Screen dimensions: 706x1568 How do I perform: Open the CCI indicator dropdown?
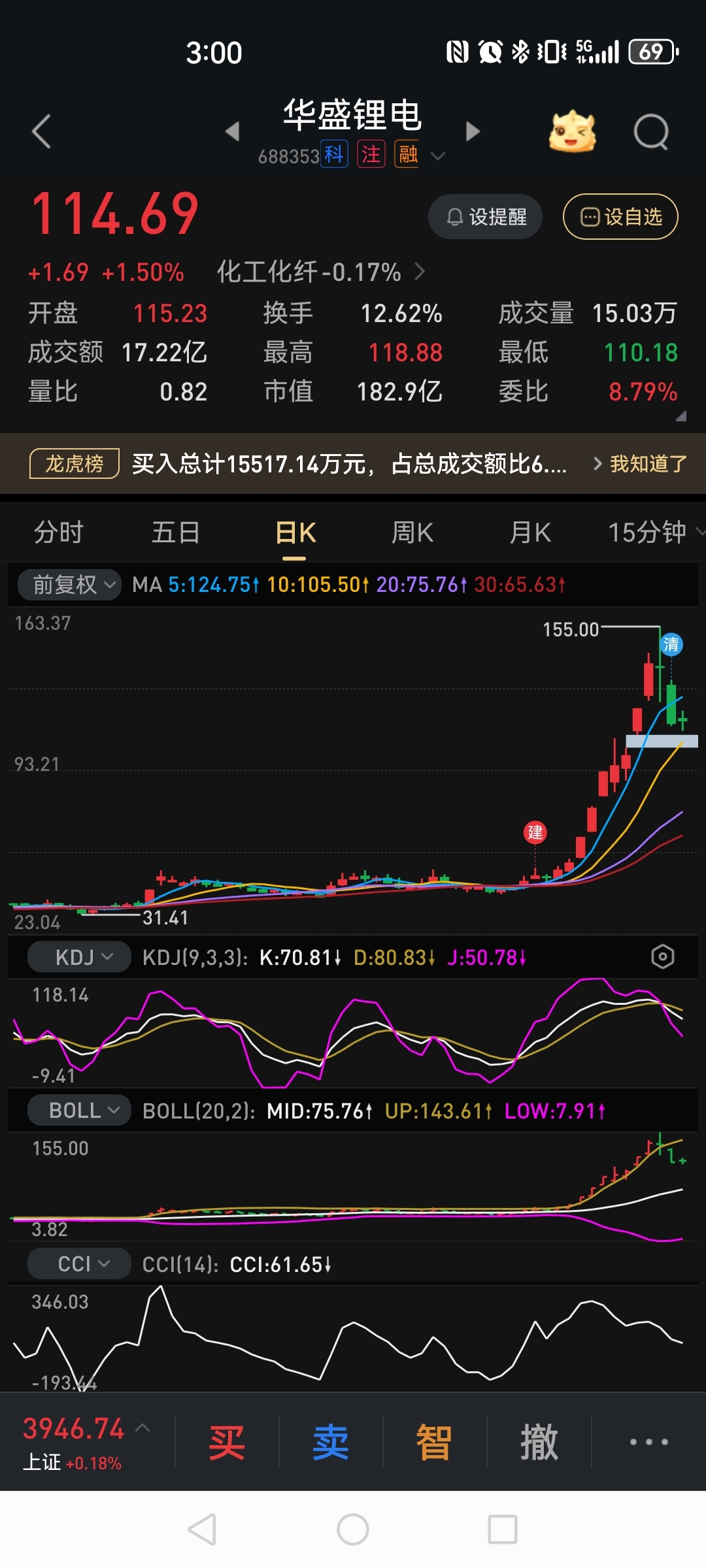coord(80,1264)
